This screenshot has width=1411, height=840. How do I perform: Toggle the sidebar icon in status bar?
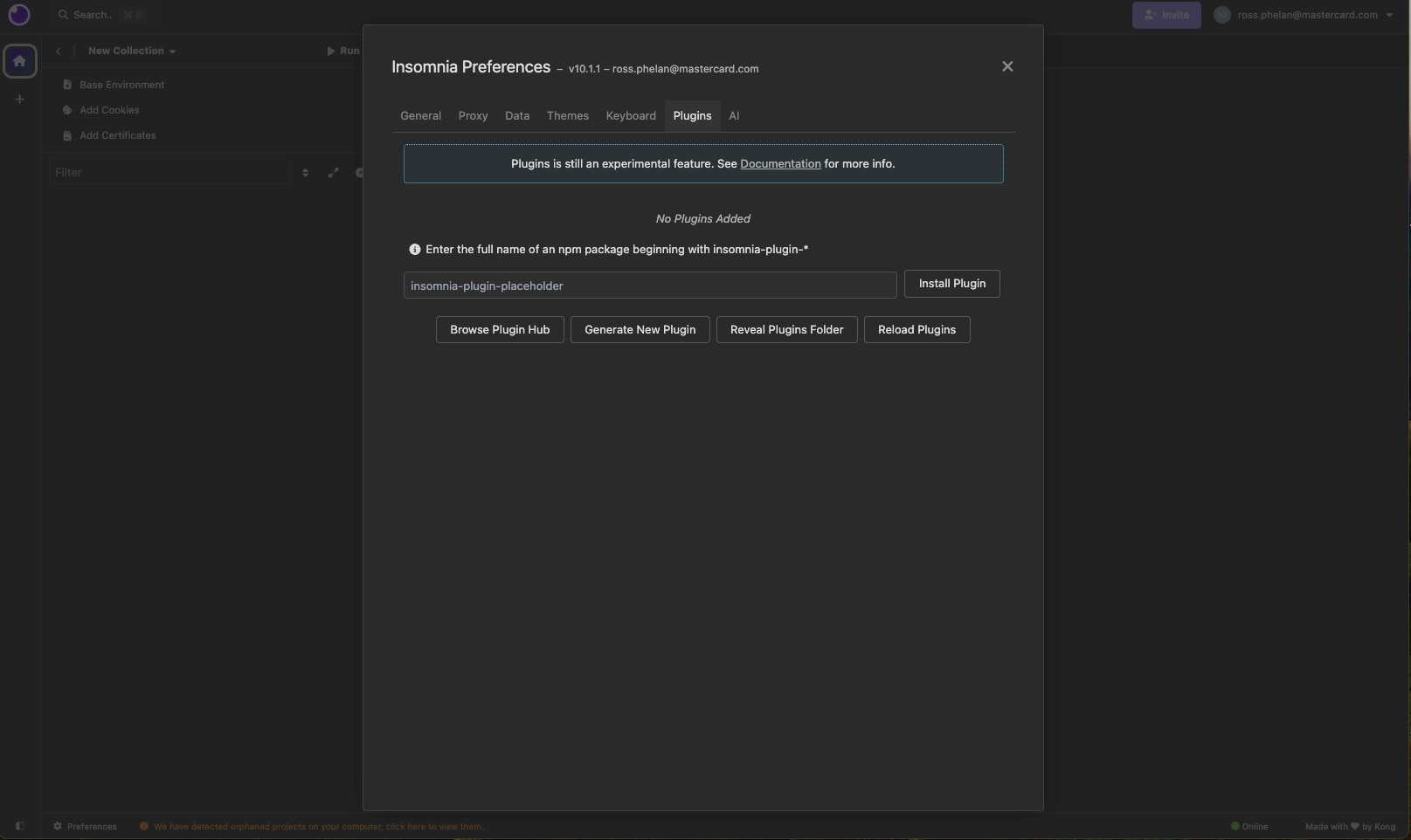pyautogui.click(x=19, y=826)
